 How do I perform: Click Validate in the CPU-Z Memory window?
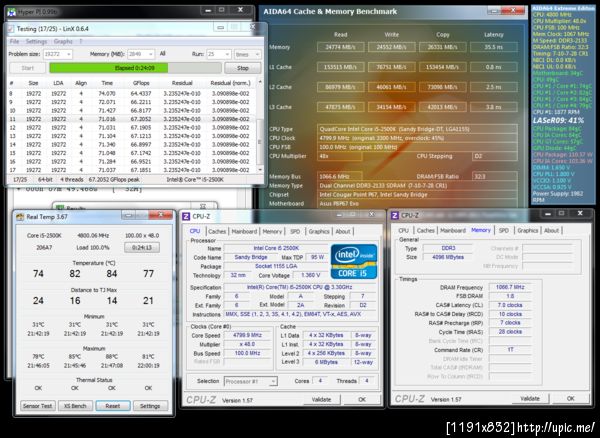(530, 398)
